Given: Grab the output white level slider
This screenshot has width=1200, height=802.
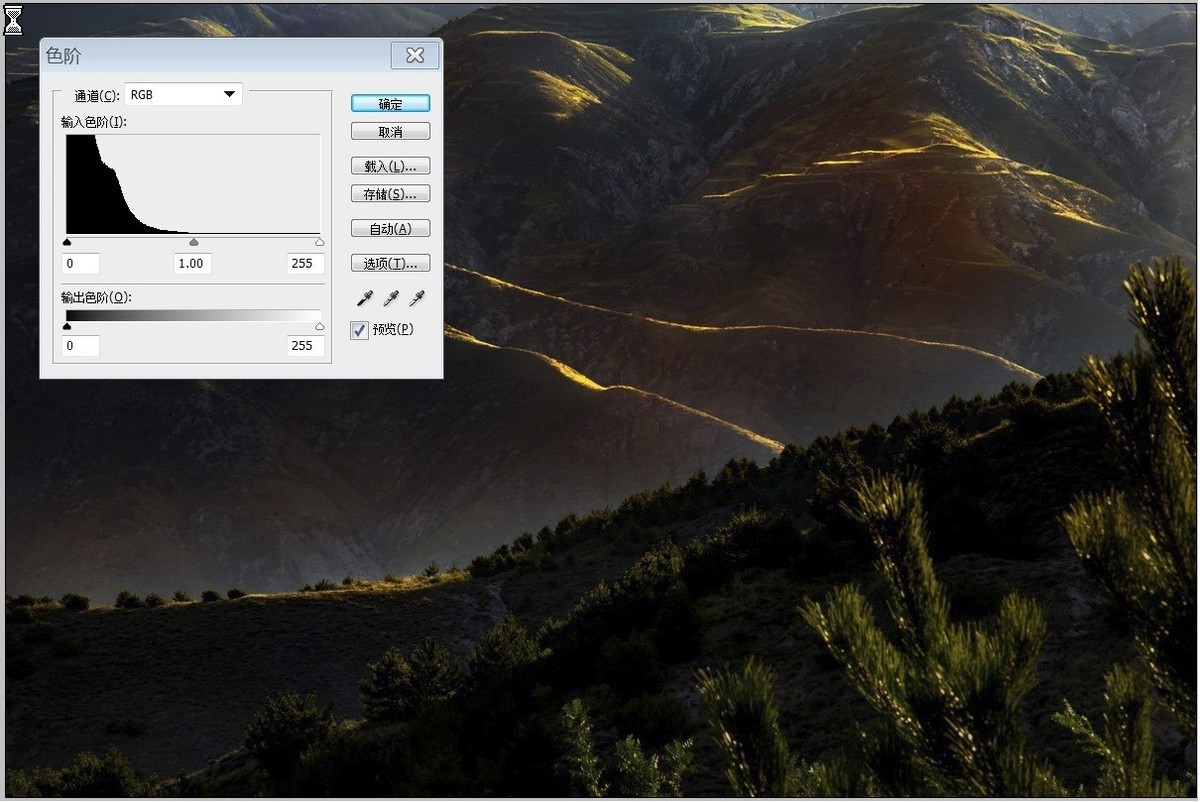Looking at the screenshot, I should [x=320, y=326].
